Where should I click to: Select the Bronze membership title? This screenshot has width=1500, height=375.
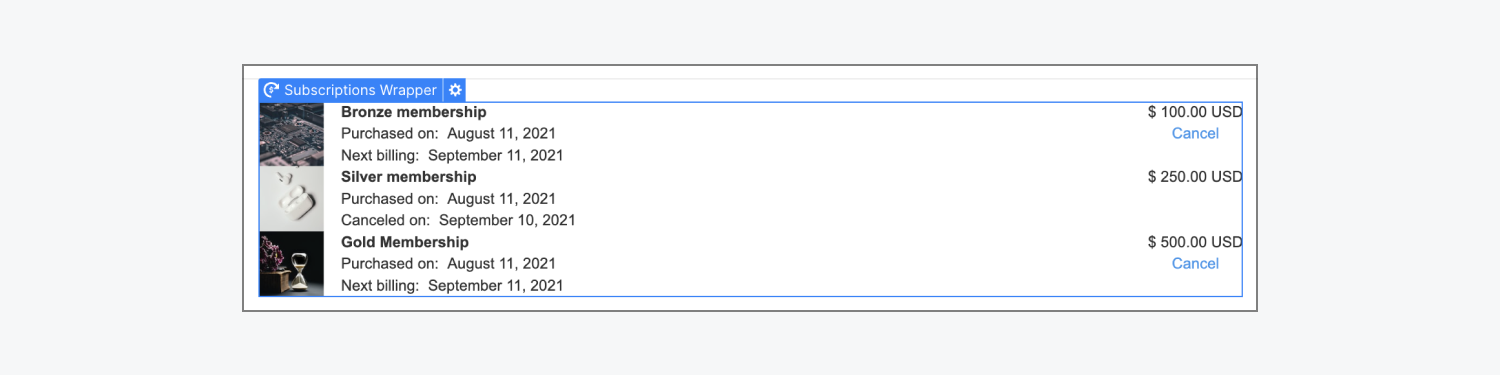click(x=414, y=112)
